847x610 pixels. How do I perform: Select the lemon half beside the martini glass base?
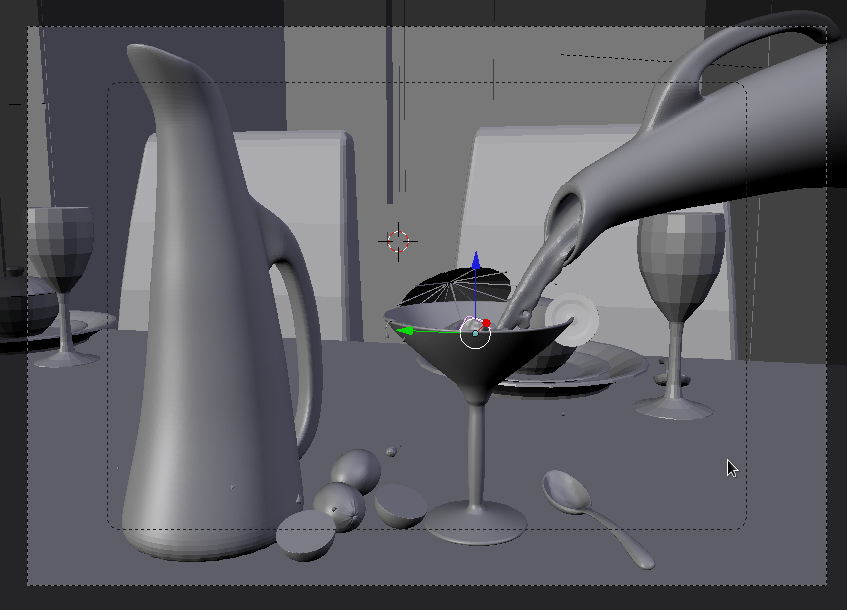pos(401,506)
